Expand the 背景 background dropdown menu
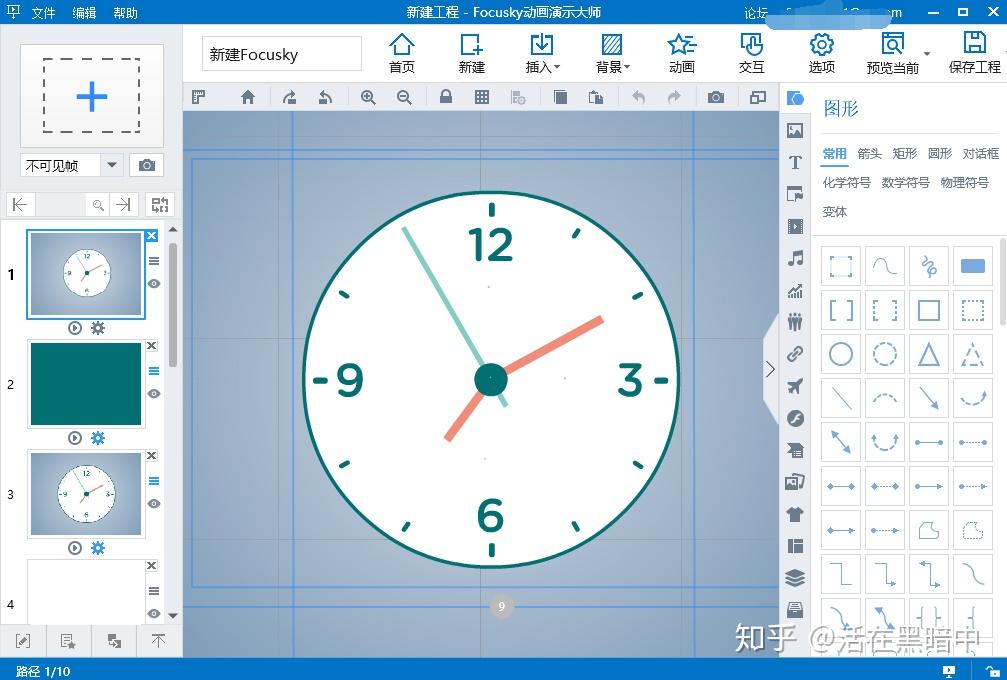Image resolution: width=1007 pixels, height=680 pixels. [613, 53]
